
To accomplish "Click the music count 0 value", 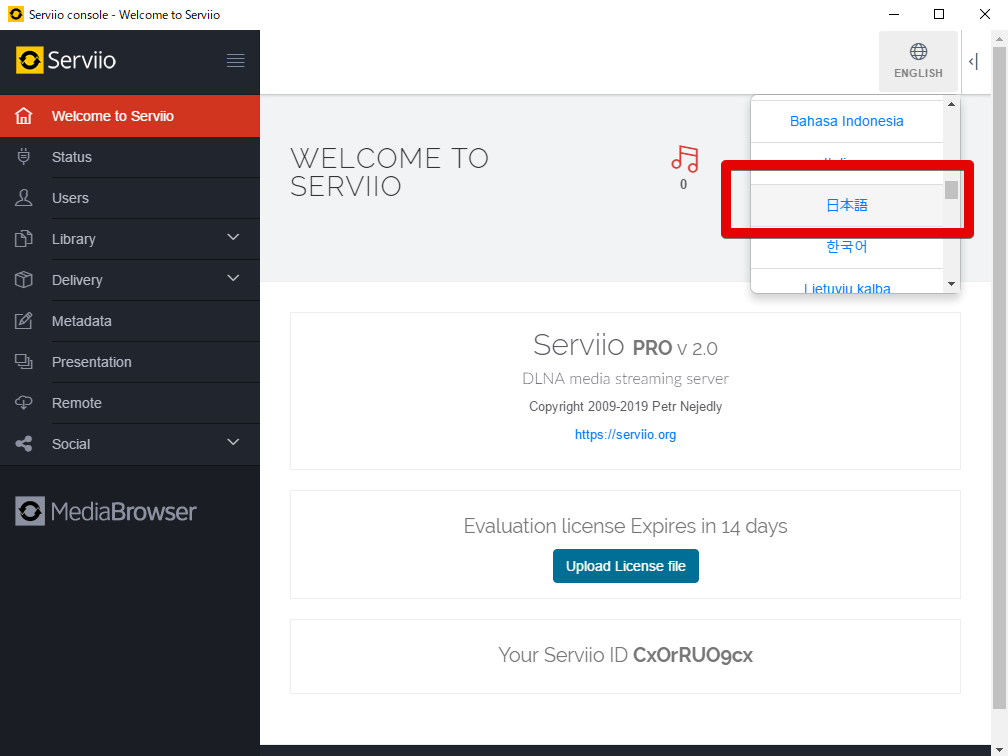I will coord(683,184).
